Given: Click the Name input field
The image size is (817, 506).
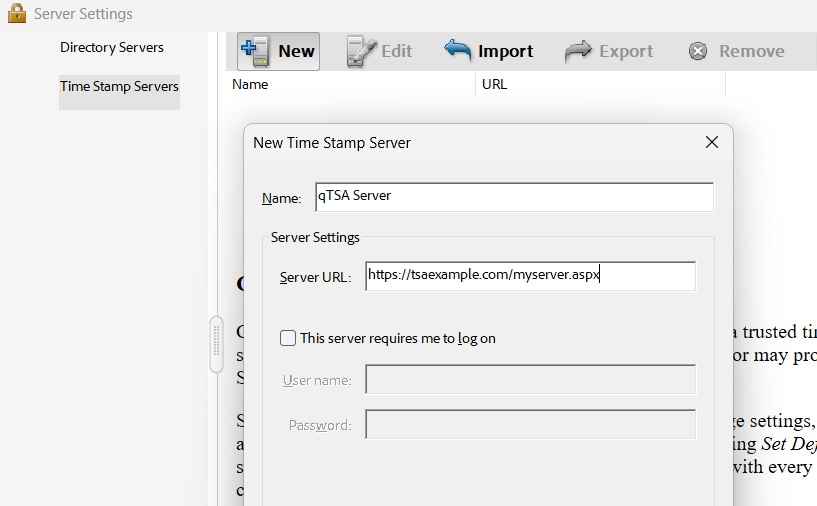Looking at the screenshot, I should pyautogui.click(x=514, y=197).
